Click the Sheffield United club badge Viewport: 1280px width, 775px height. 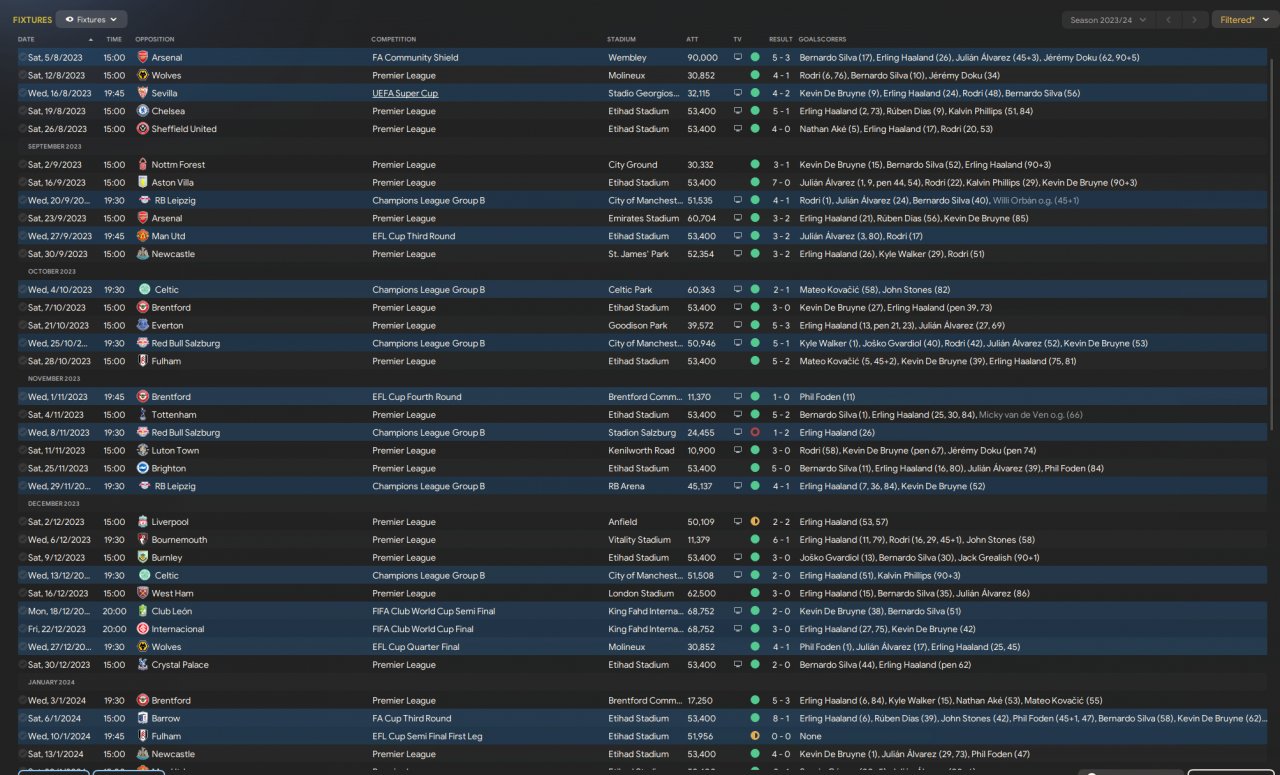[143, 129]
